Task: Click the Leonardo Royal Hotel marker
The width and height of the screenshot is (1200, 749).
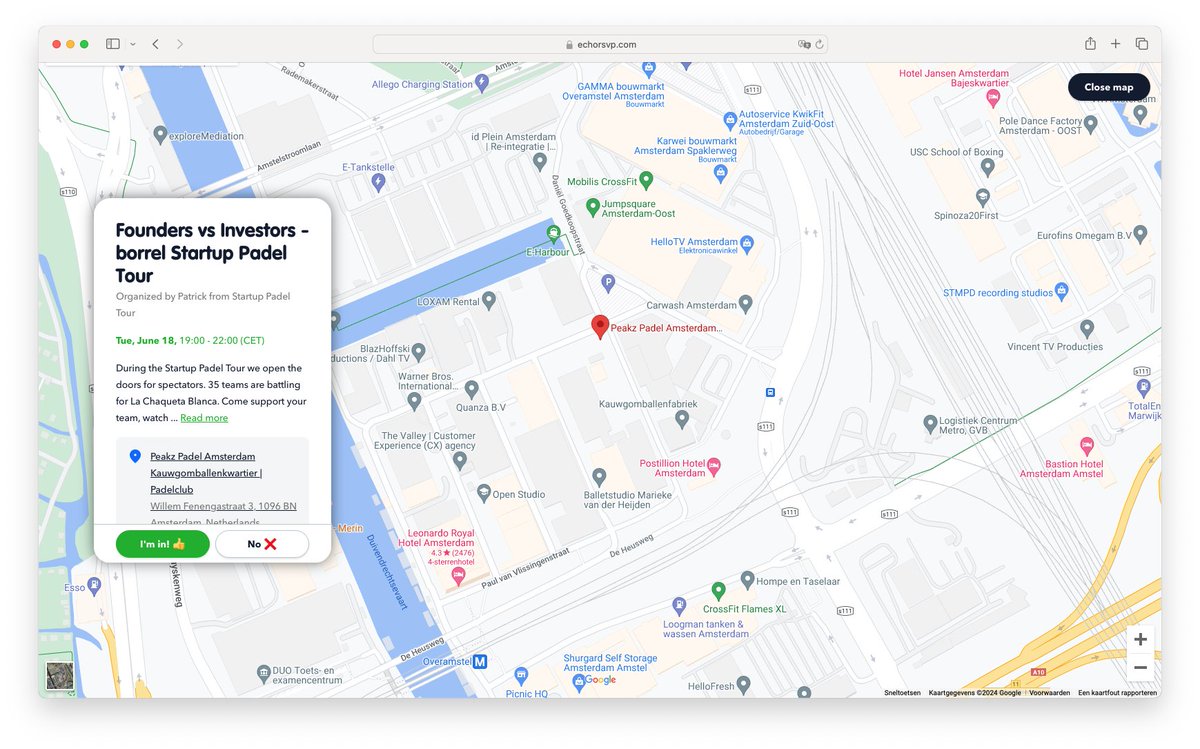Action: click(x=459, y=575)
